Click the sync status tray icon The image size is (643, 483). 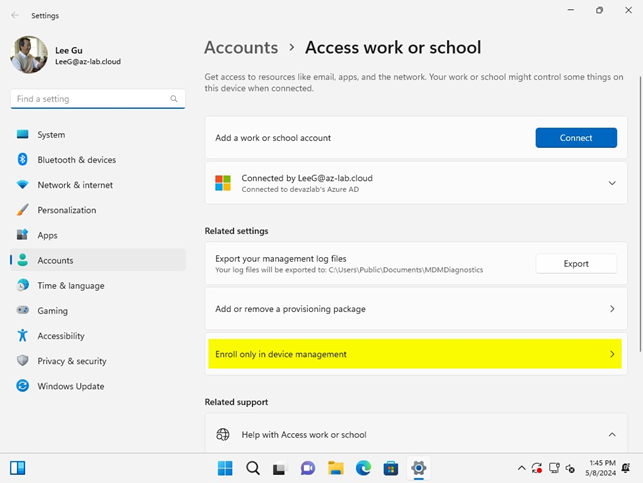point(537,468)
